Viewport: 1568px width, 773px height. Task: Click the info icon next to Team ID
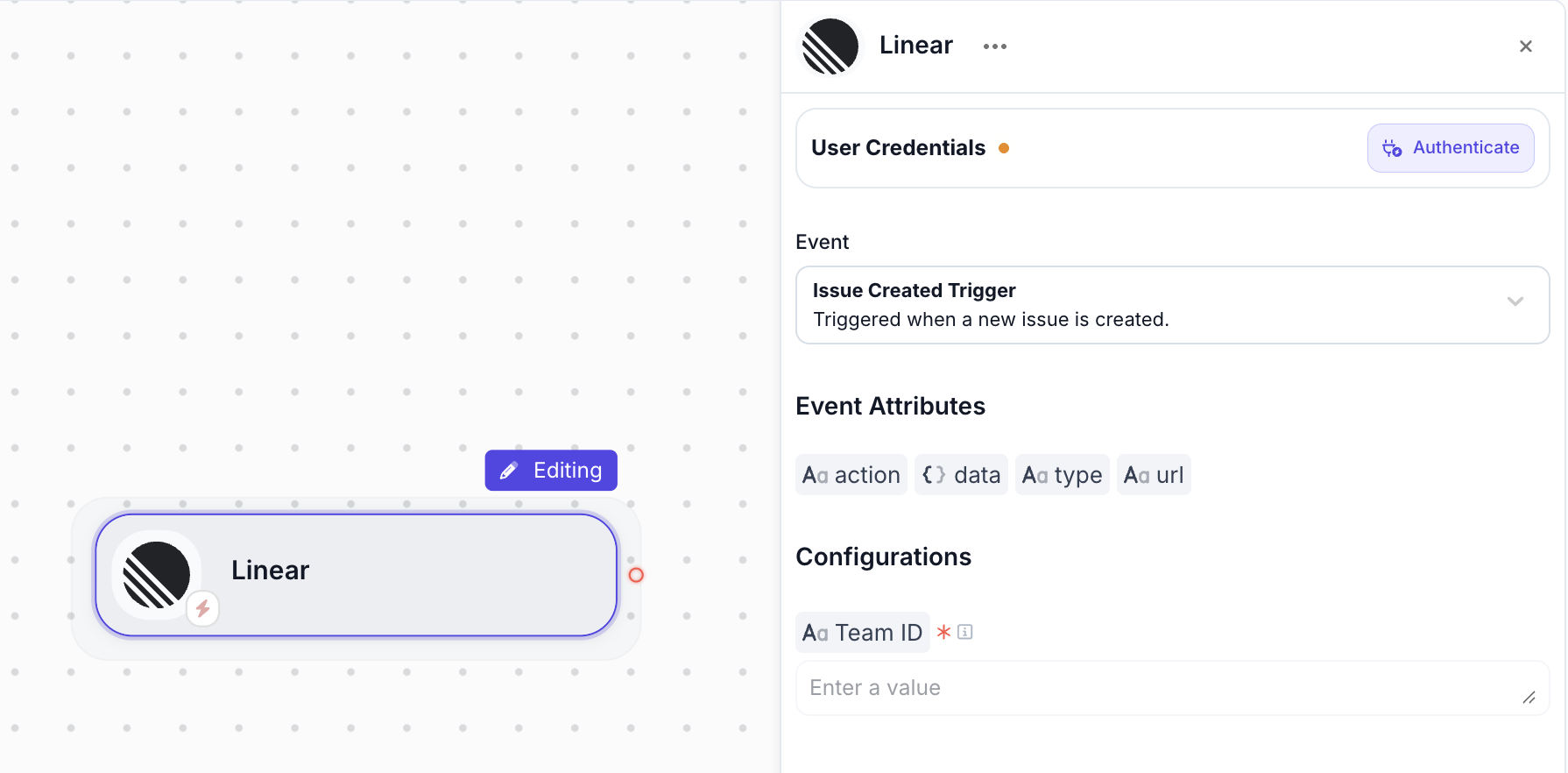click(967, 632)
